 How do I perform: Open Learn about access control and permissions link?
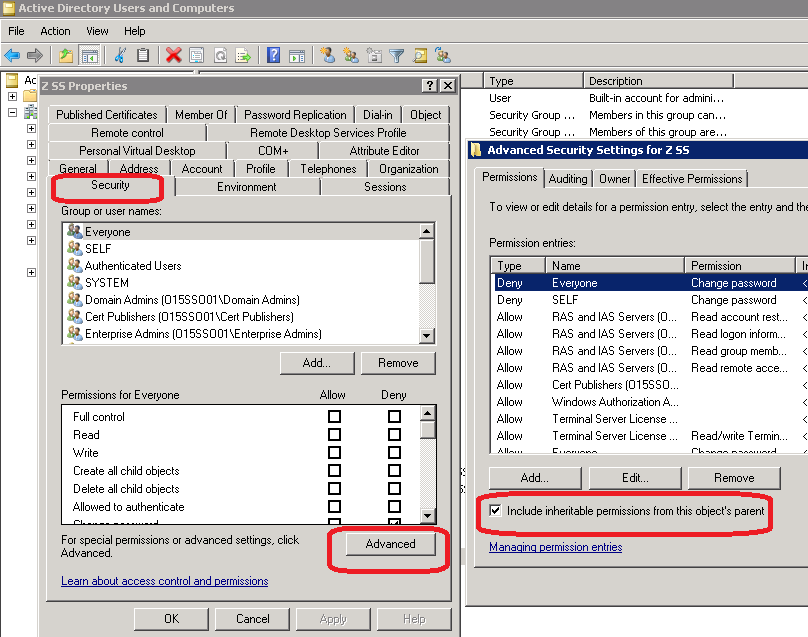coord(164,581)
